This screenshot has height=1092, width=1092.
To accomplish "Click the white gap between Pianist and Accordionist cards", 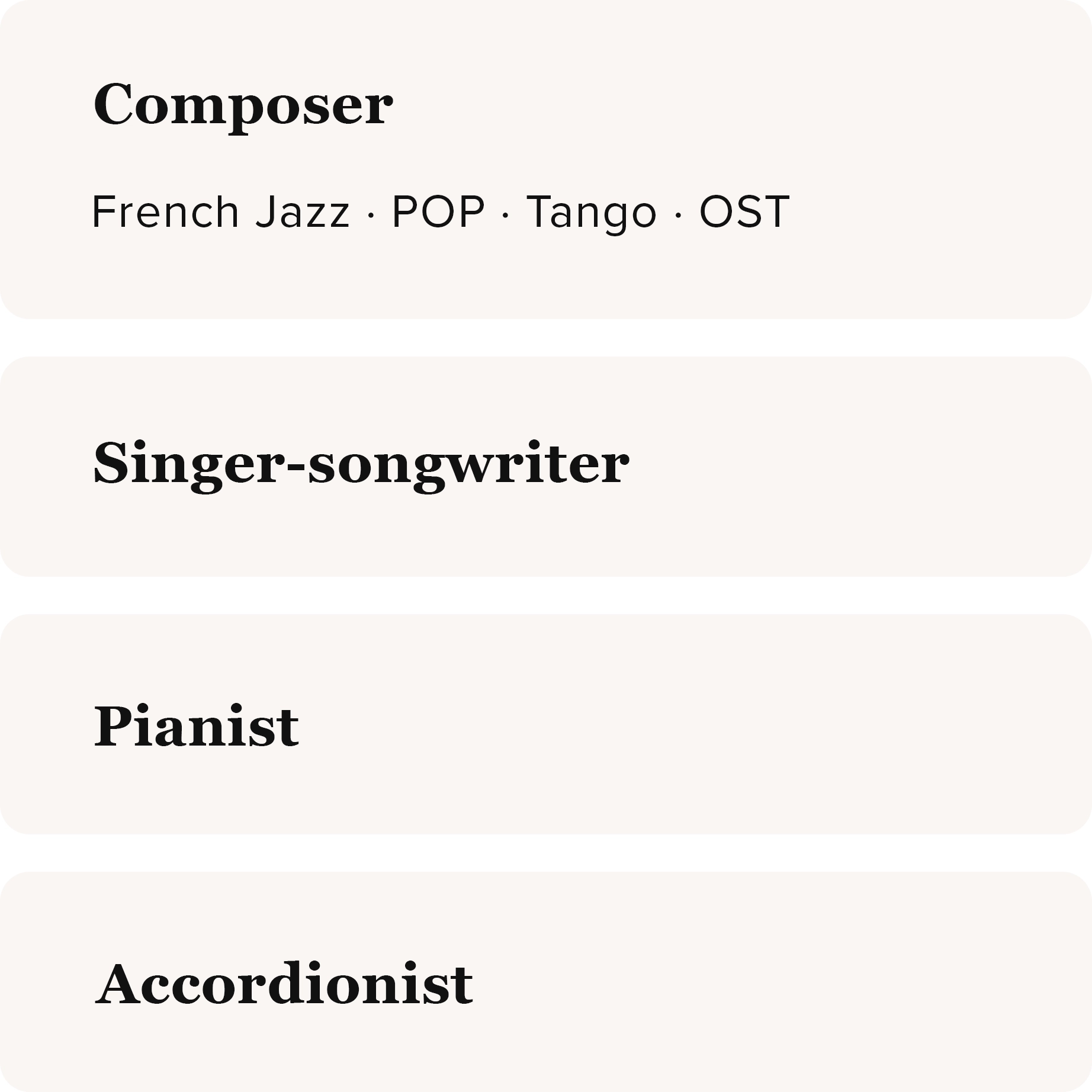I will click(546, 853).
